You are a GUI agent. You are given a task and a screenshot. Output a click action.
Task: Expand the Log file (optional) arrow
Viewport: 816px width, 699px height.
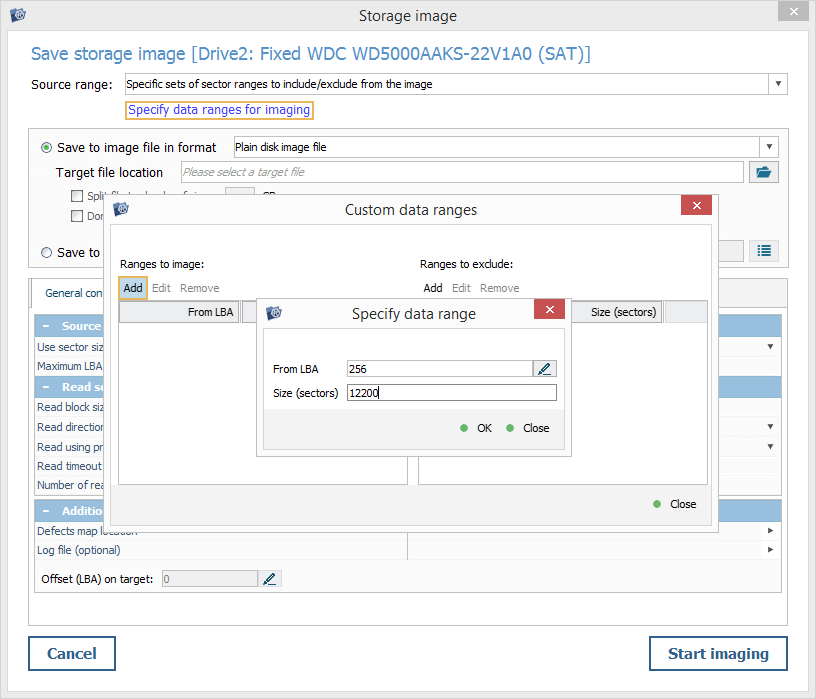[x=770, y=549]
